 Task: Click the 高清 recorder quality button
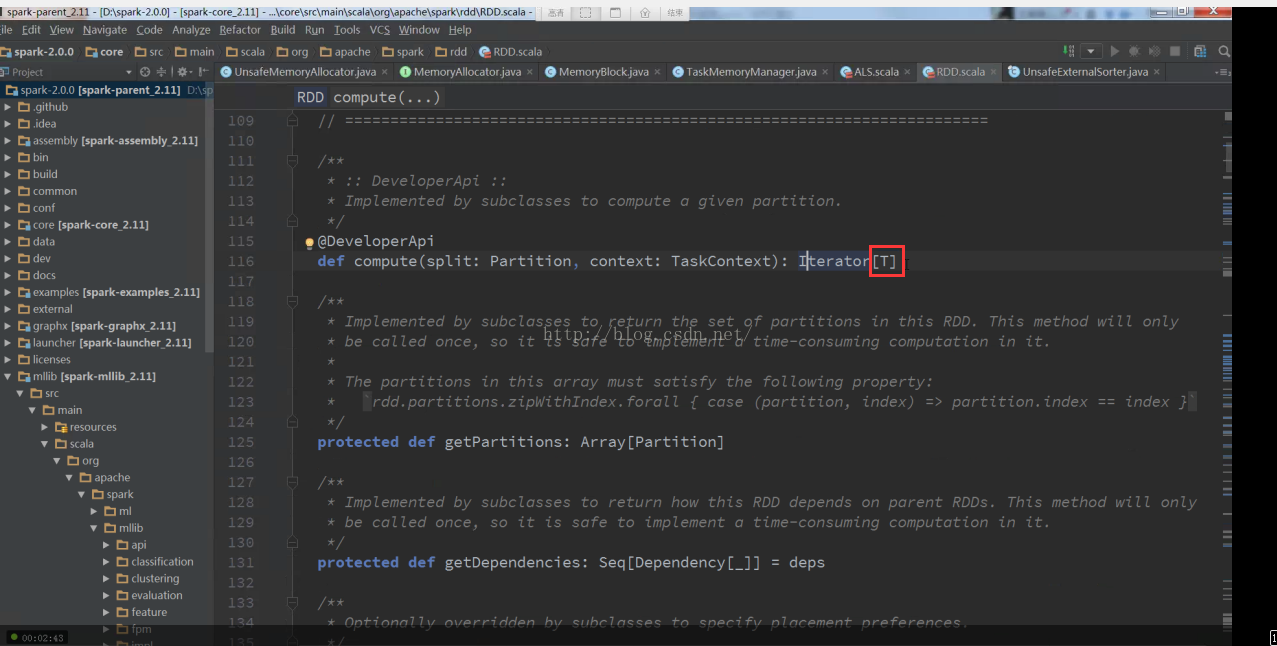pos(557,12)
